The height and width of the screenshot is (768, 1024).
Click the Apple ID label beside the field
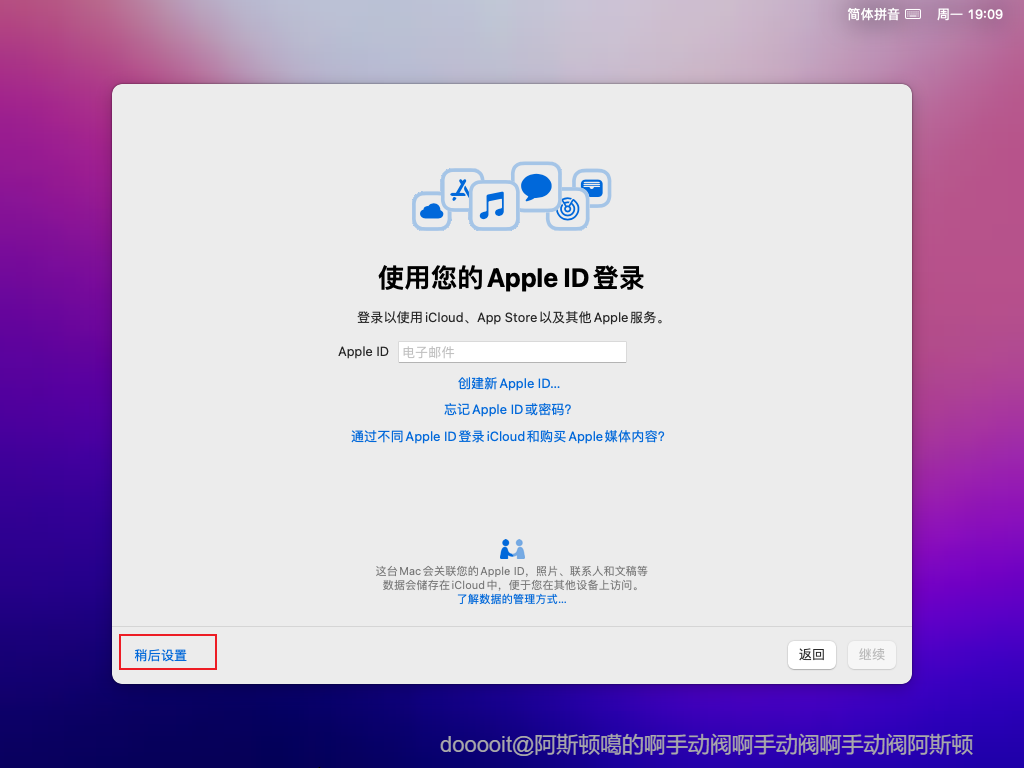click(363, 351)
